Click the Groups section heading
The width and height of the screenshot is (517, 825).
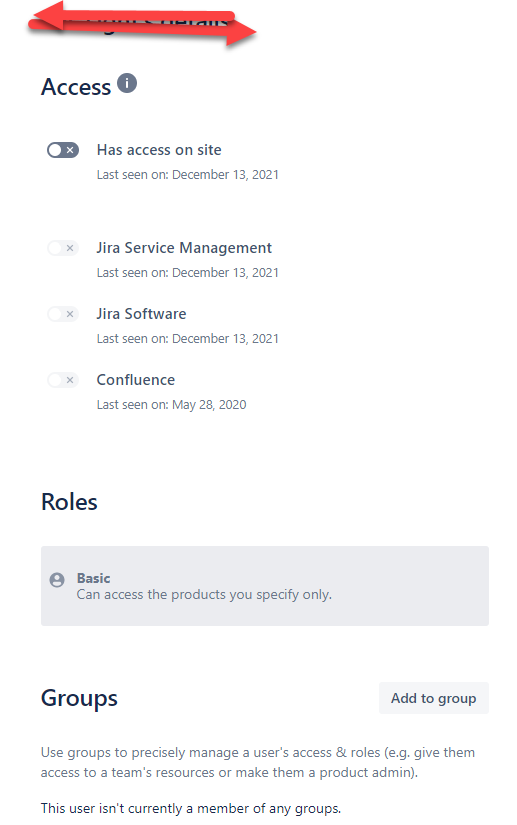pos(79,699)
